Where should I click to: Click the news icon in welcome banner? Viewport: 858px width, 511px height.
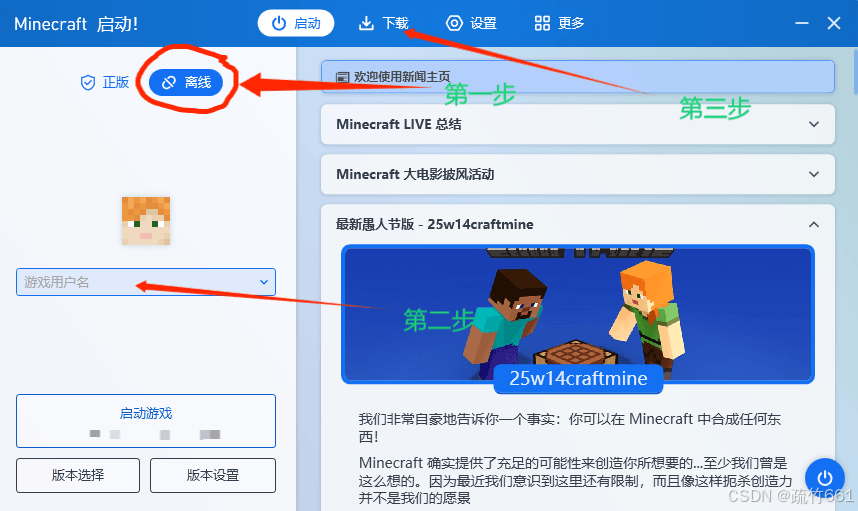(x=343, y=77)
